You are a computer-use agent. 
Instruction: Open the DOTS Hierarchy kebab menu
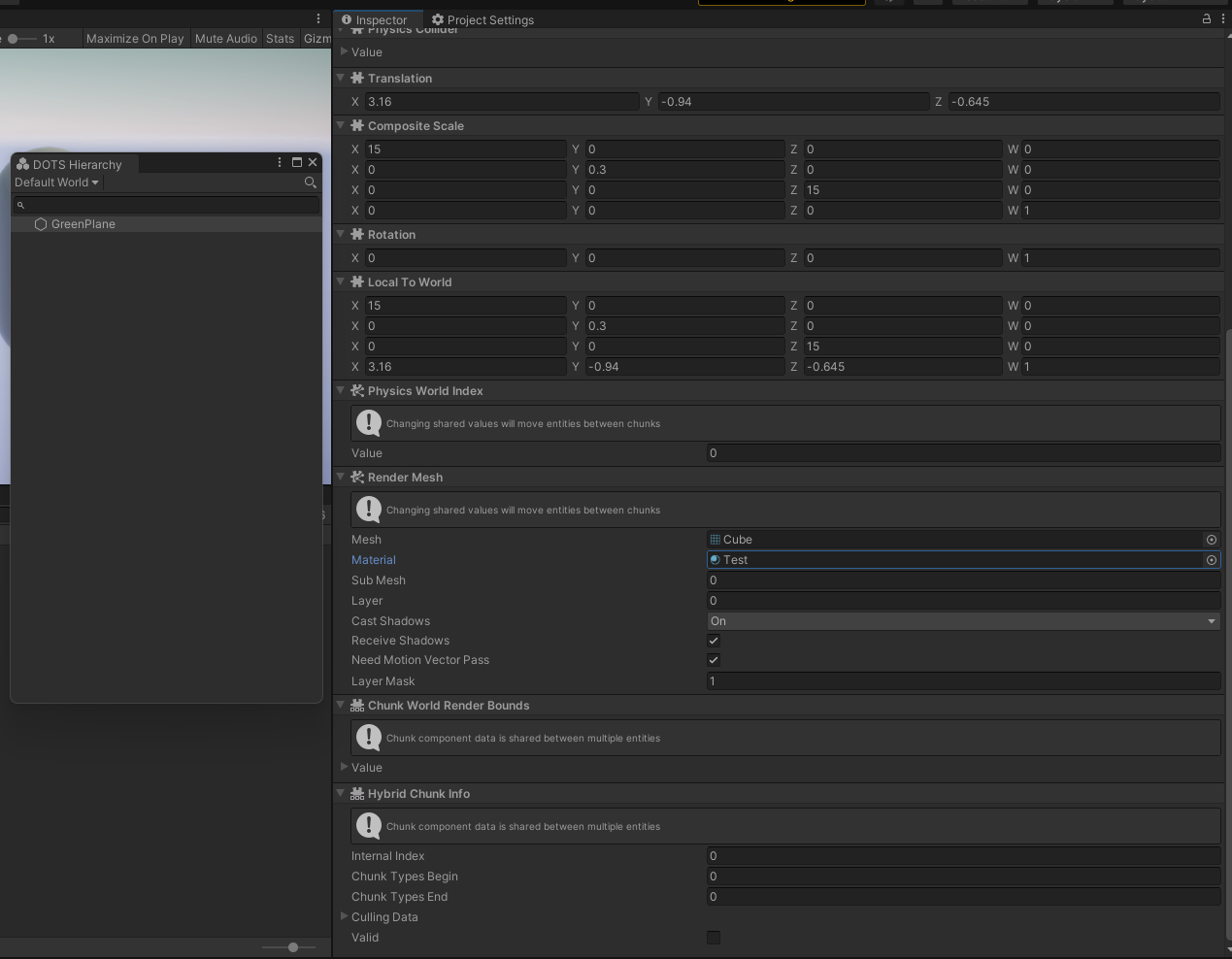[x=279, y=162]
